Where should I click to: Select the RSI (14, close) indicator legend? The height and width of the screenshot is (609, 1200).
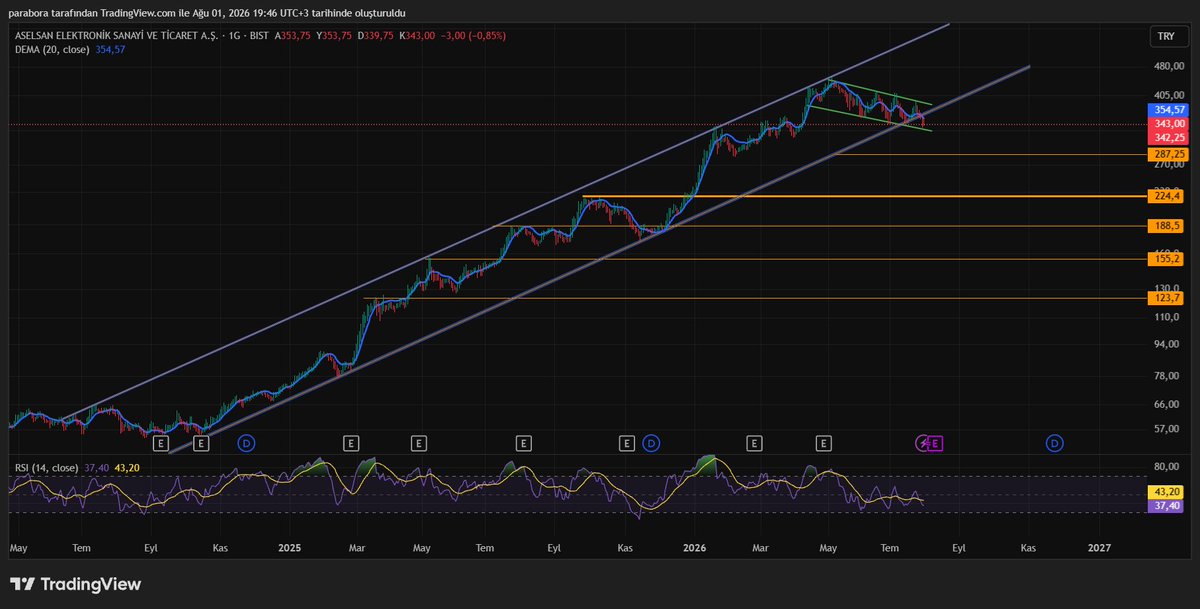point(46,467)
